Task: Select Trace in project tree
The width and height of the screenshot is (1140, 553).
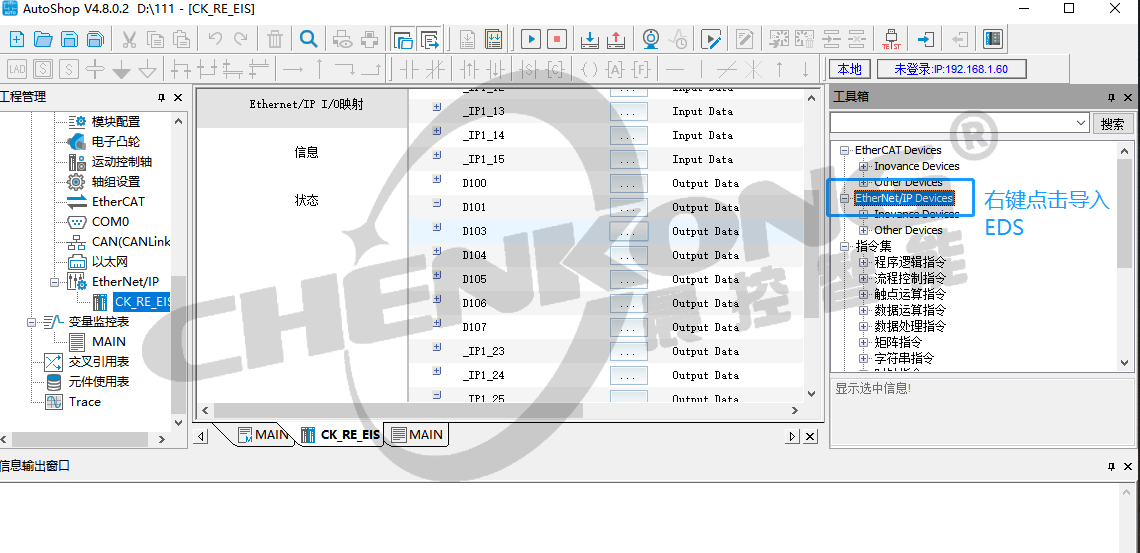Action: [84, 402]
